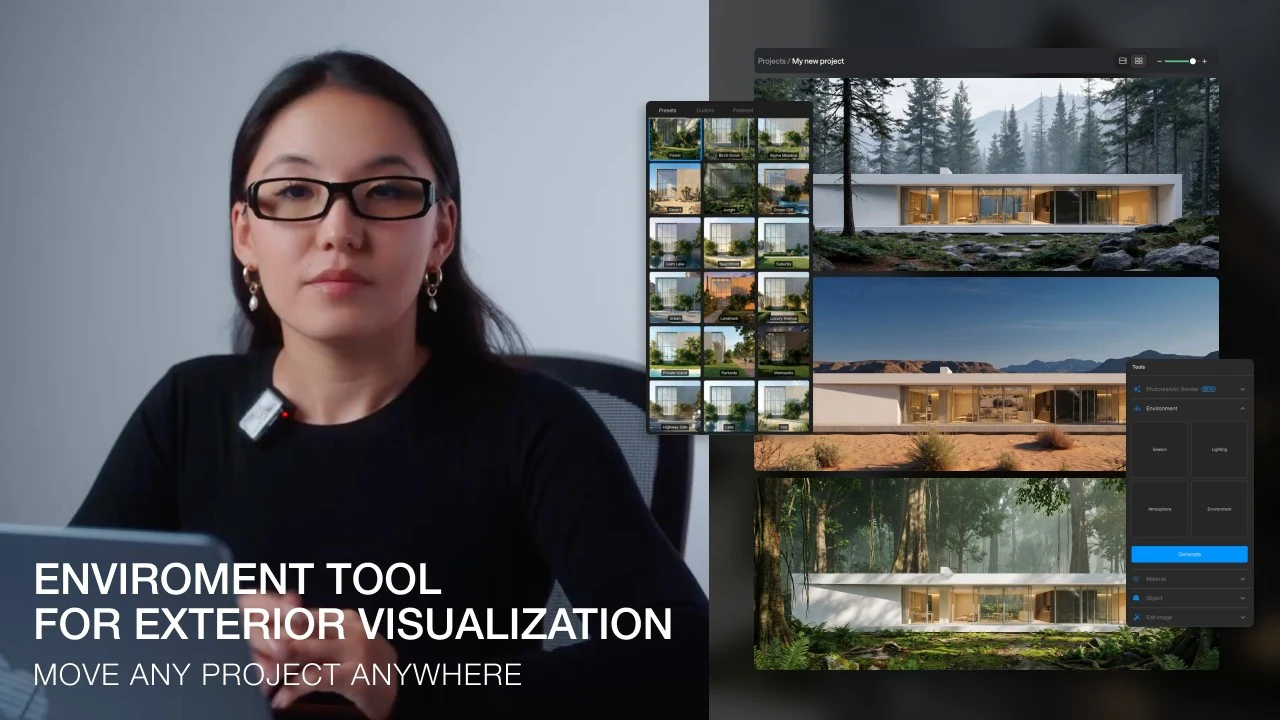Open the Atmosphere option tile

1160,509
